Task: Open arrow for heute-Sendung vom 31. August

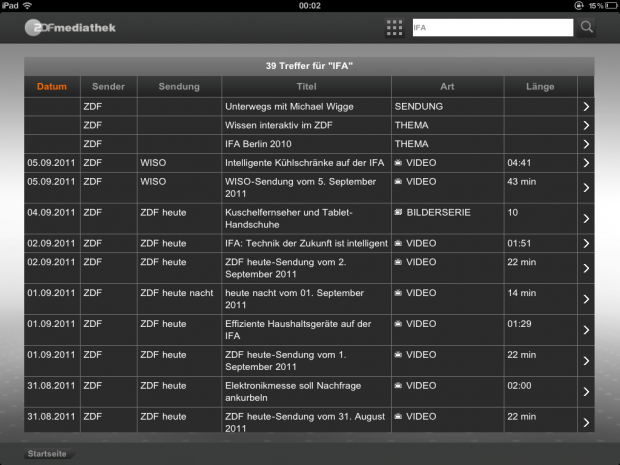Action: click(586, 423)
